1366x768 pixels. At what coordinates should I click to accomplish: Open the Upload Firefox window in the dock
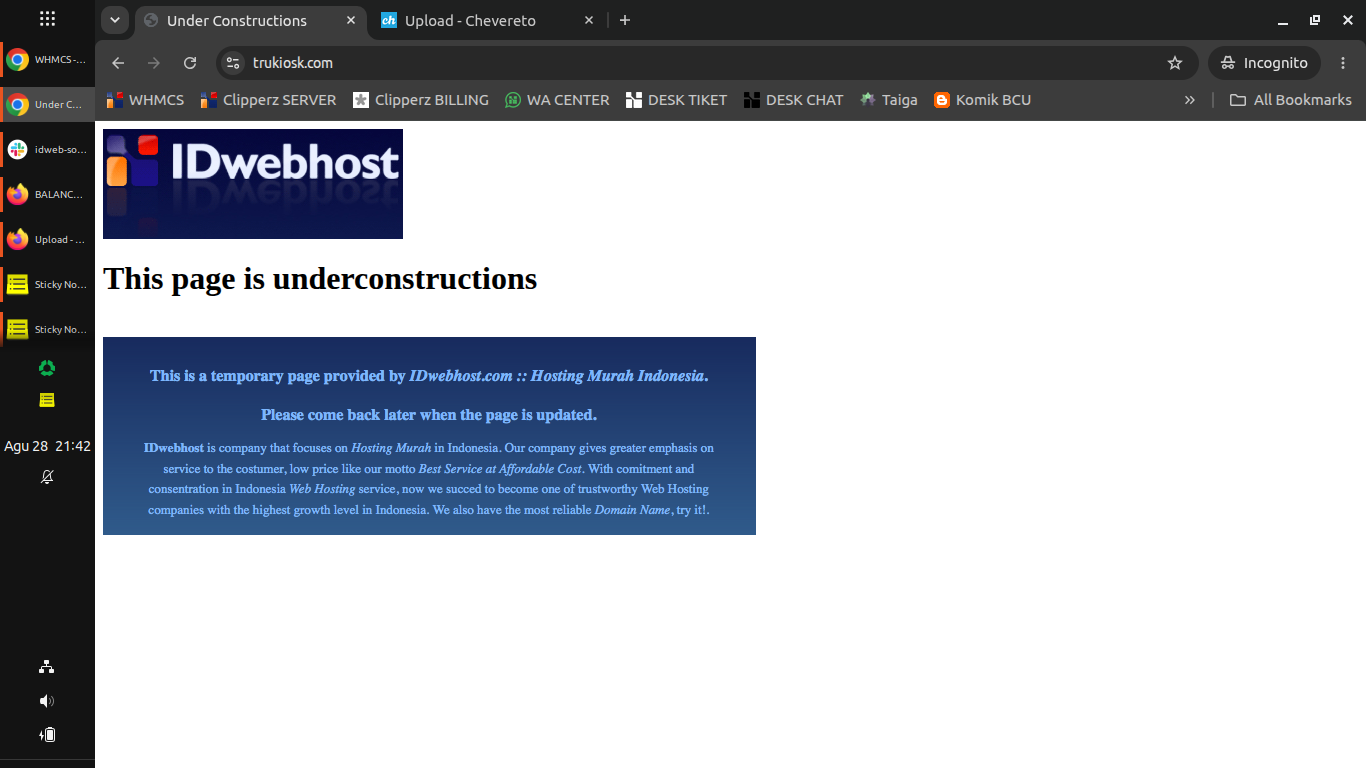(x=47, y=240)
